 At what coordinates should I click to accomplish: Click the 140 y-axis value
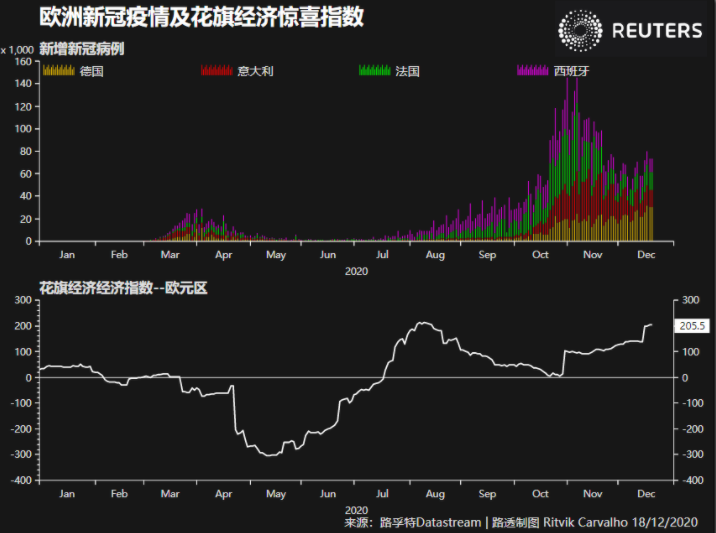point(24,84)
